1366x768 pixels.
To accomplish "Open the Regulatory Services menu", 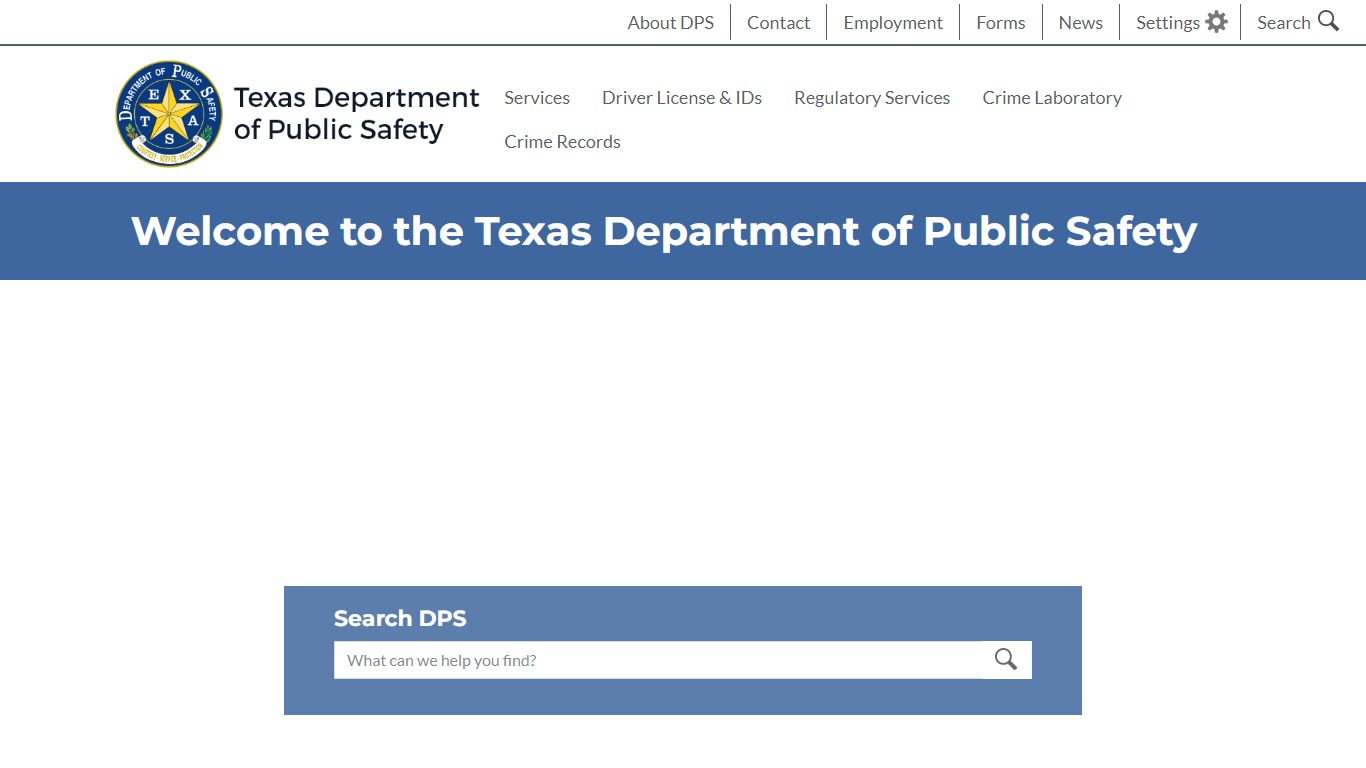I will (872, 98).
